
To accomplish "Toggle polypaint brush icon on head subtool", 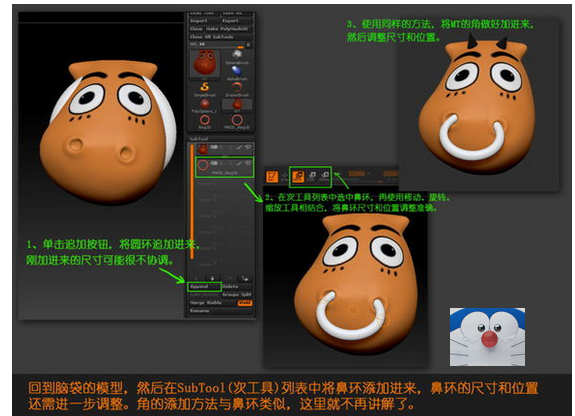I will point(239,147).
